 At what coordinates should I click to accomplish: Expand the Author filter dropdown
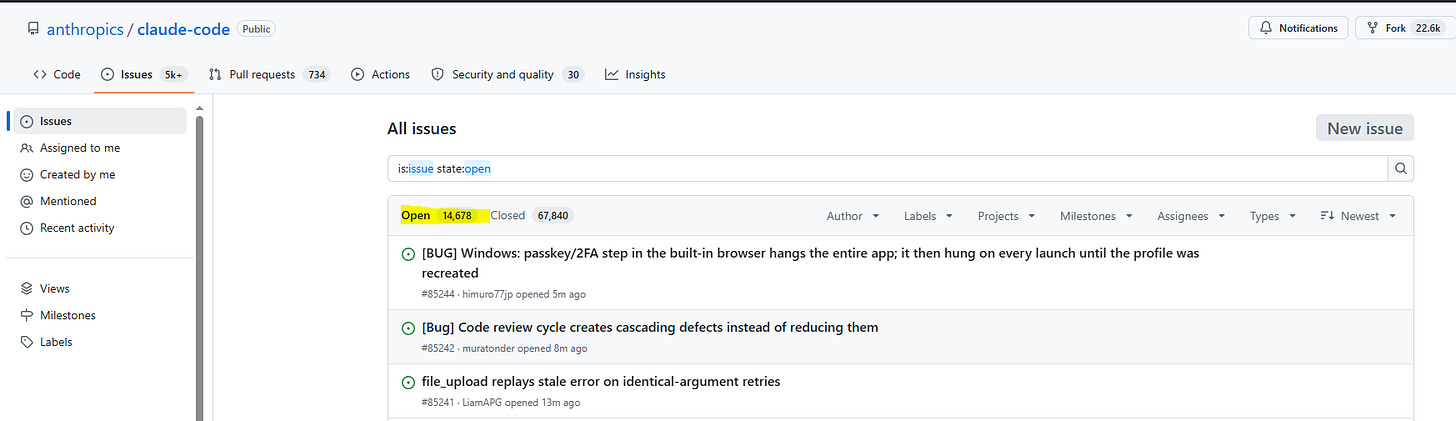click(853, 216)
